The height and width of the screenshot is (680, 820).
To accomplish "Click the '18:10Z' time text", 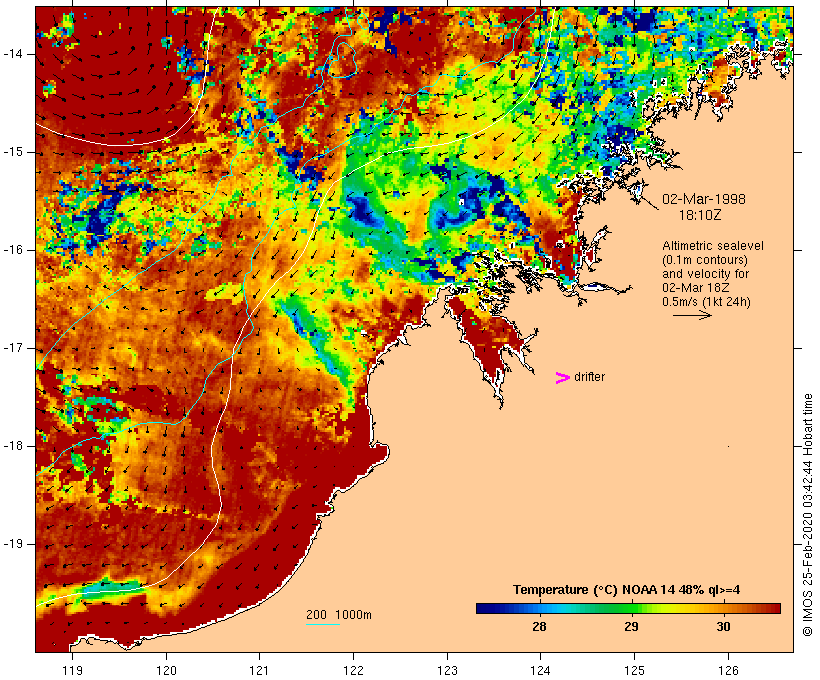I will (x=700, y=215).
